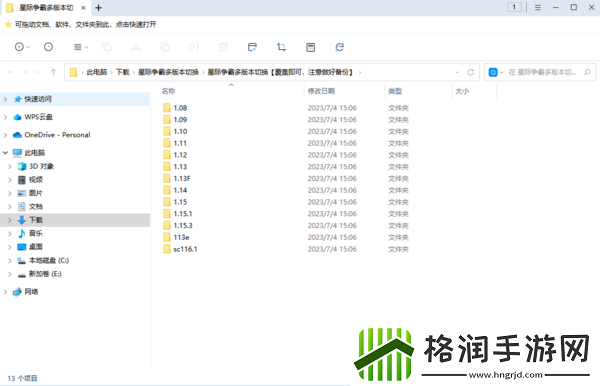
Task: Select 音乐 in the sidebar
Action: pyautogui.click(x=36, y=233)
